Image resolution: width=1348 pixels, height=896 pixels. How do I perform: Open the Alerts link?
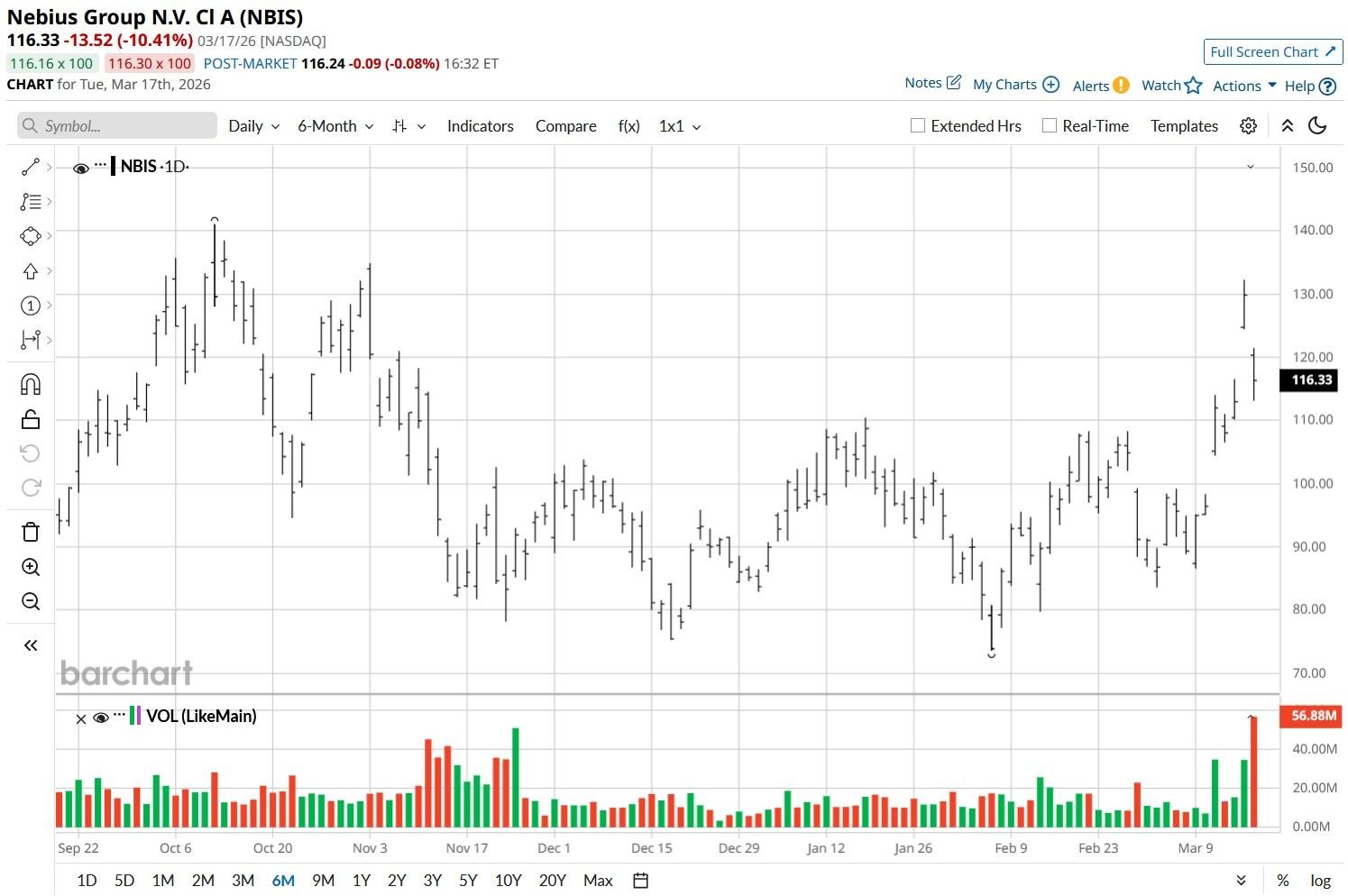tap(1101, 86)
